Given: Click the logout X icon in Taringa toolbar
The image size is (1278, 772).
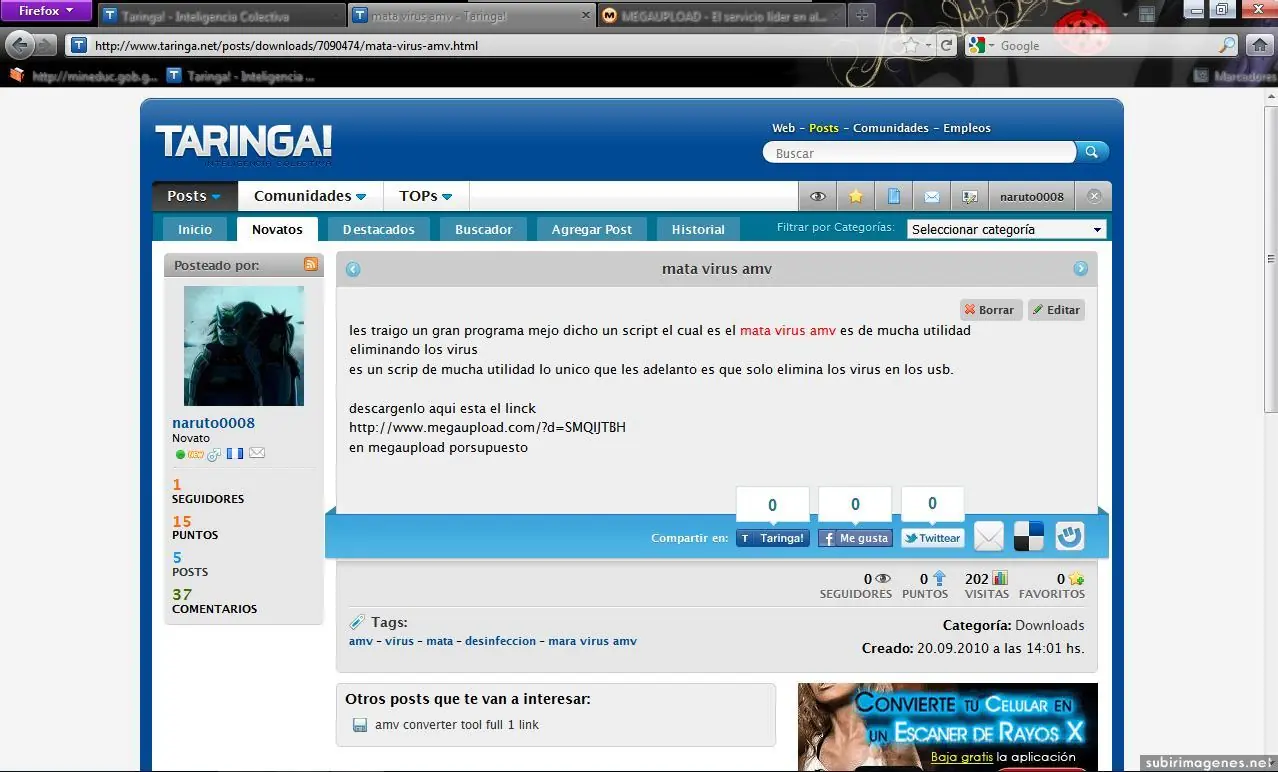Looking at the screenshot, I should (1094, 196).
